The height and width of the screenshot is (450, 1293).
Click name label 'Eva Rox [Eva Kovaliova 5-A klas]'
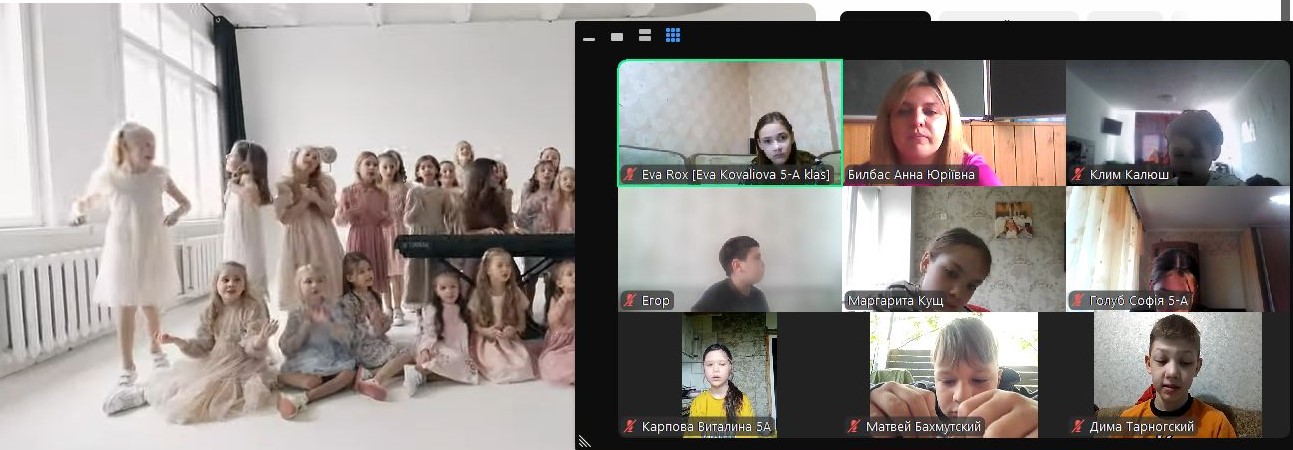point(735,174)
